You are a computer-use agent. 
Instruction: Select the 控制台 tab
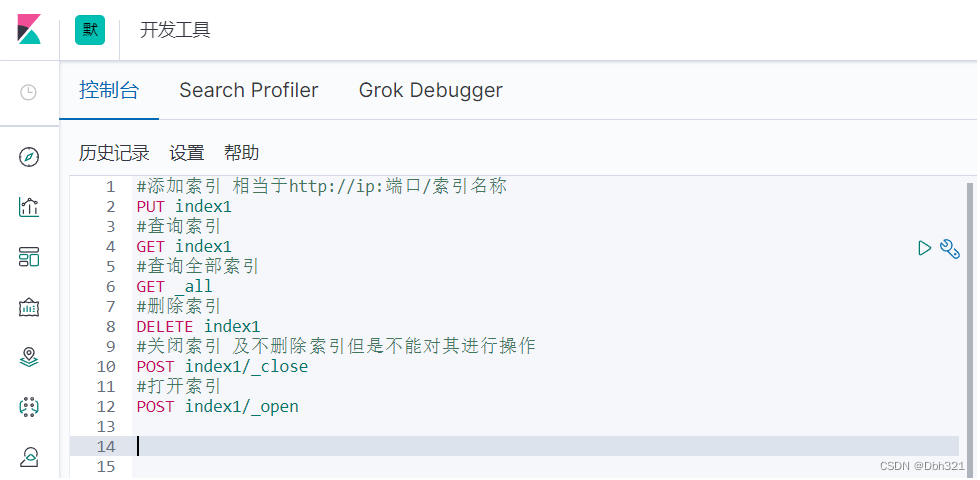pos(109,90)
